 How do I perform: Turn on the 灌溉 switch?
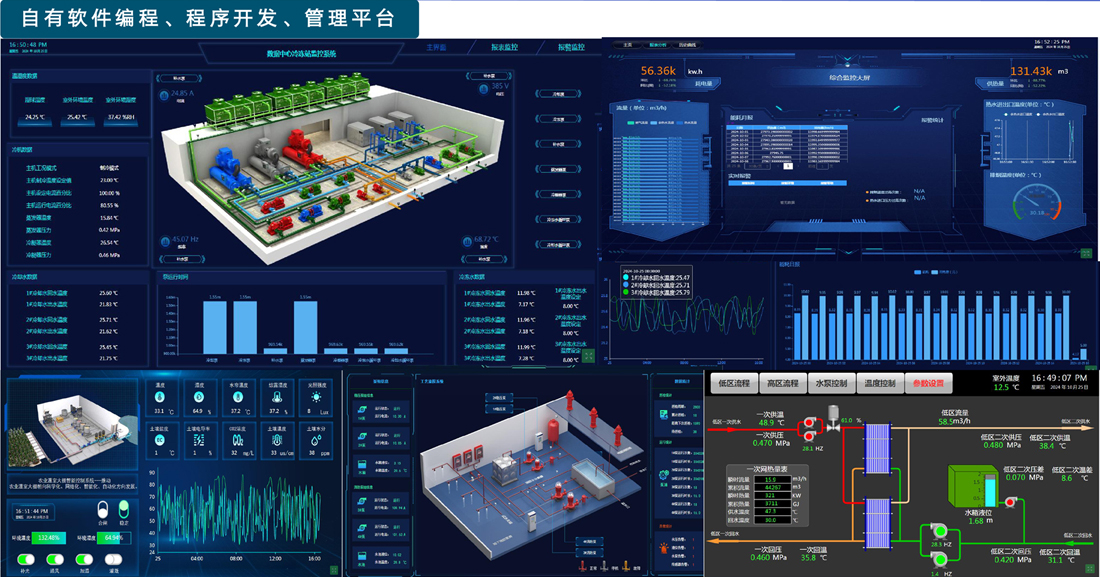(113, 559)
